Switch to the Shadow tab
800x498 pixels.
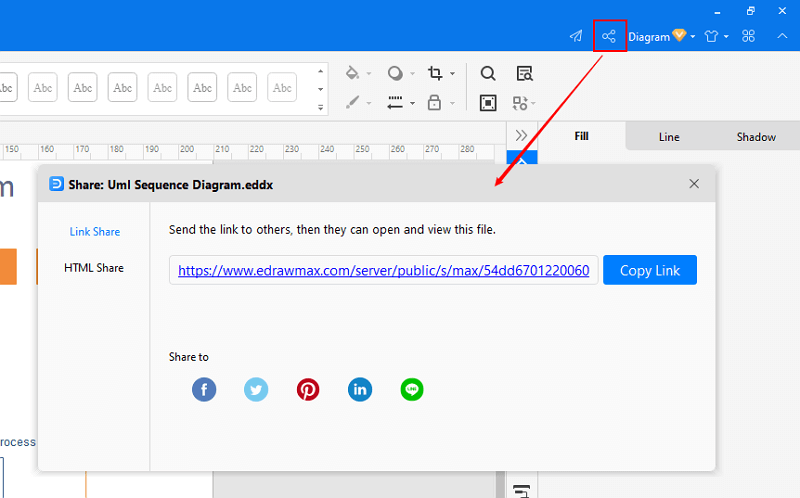[x=756, y=137]
